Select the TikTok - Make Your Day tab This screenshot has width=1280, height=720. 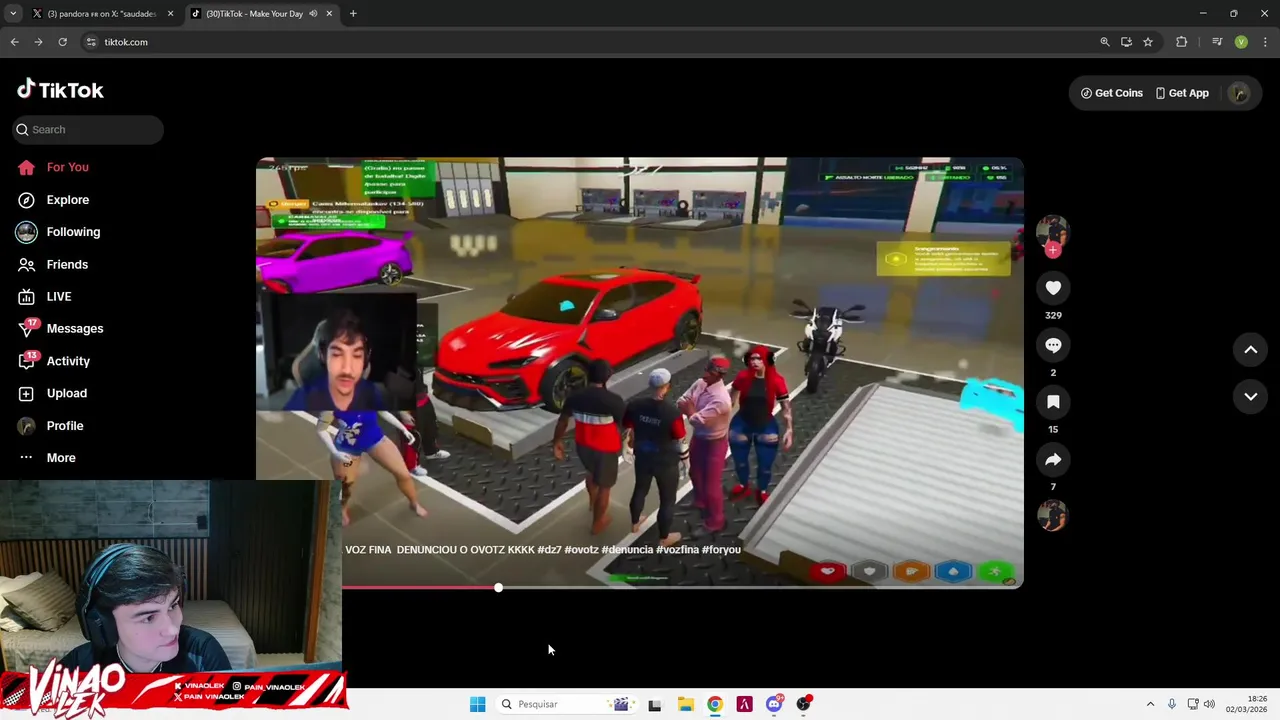click(254, 14)
